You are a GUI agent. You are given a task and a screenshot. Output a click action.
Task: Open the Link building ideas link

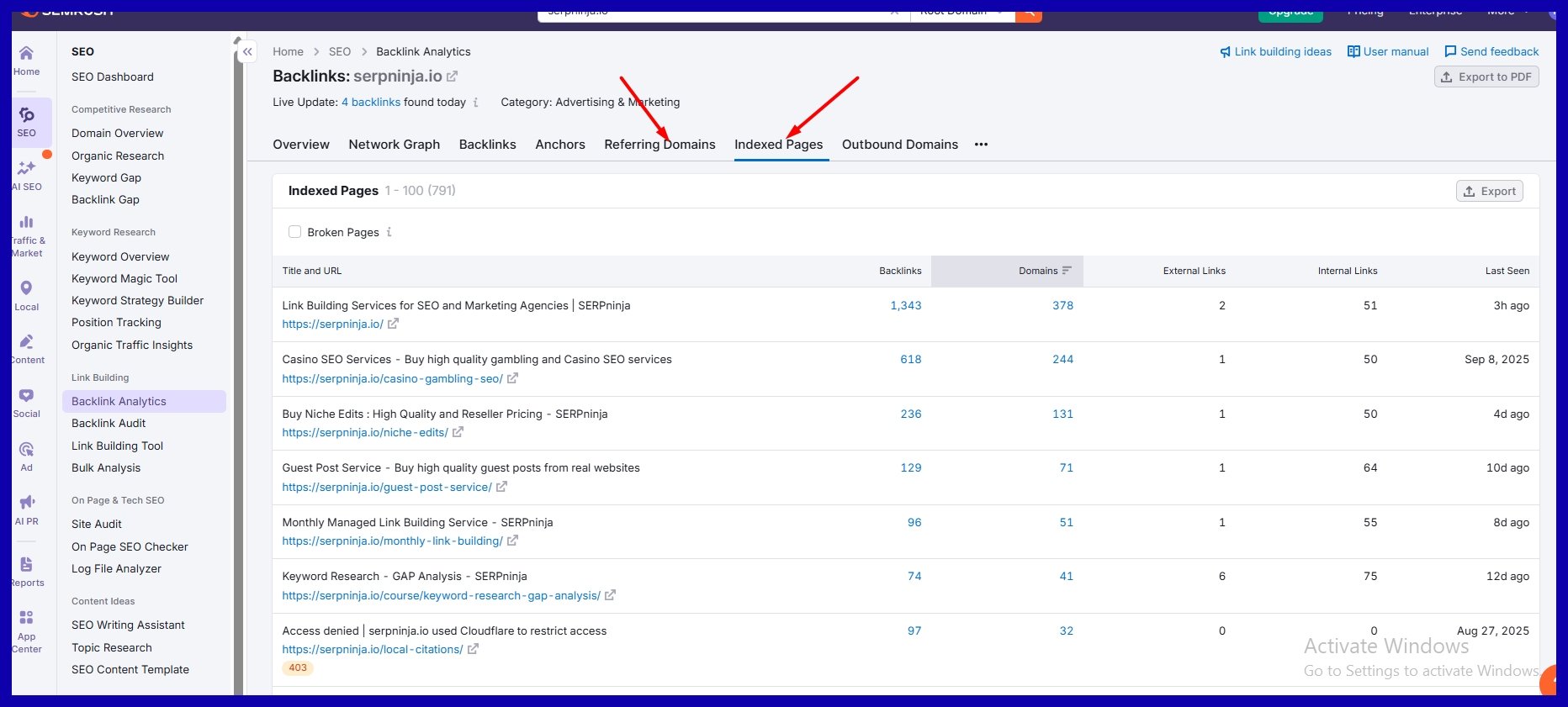point(1275,52)
